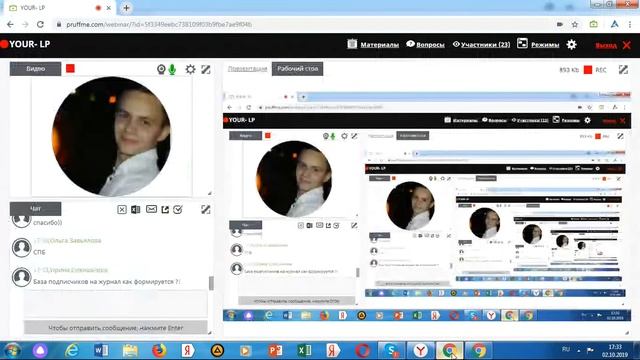This screenshot has width=640, height=360.
Task: Open the Windows Start menu
Action: coord(12,350)
